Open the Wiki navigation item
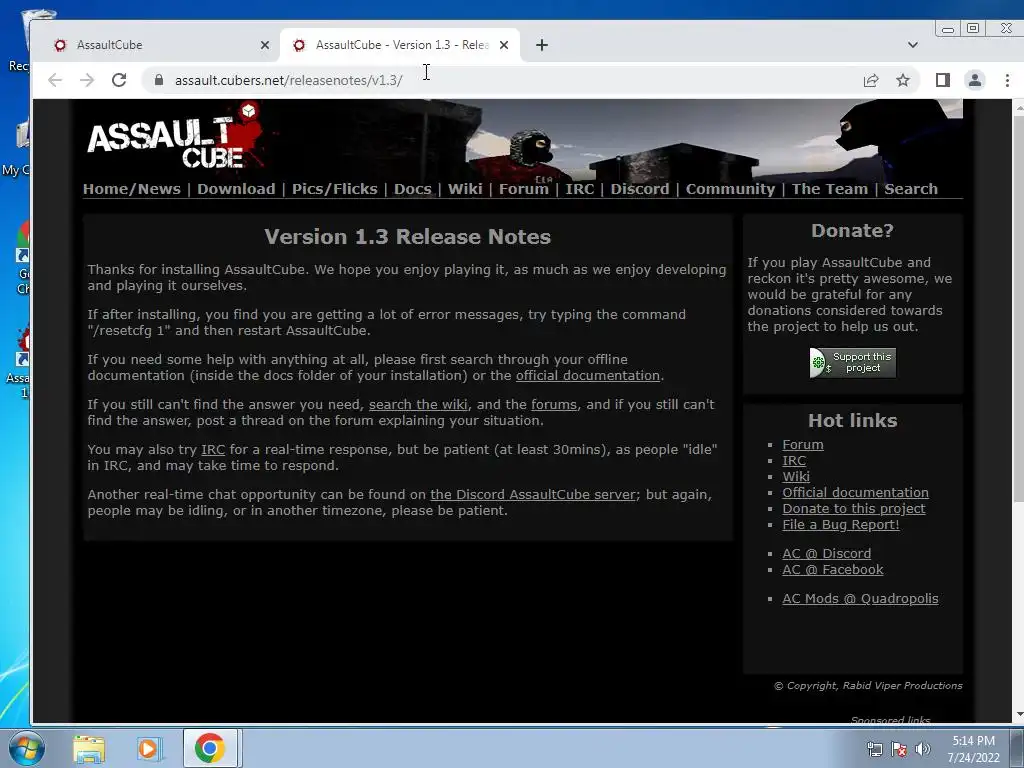This screenshot has height=768, width=1024. [x=465, y=189]
